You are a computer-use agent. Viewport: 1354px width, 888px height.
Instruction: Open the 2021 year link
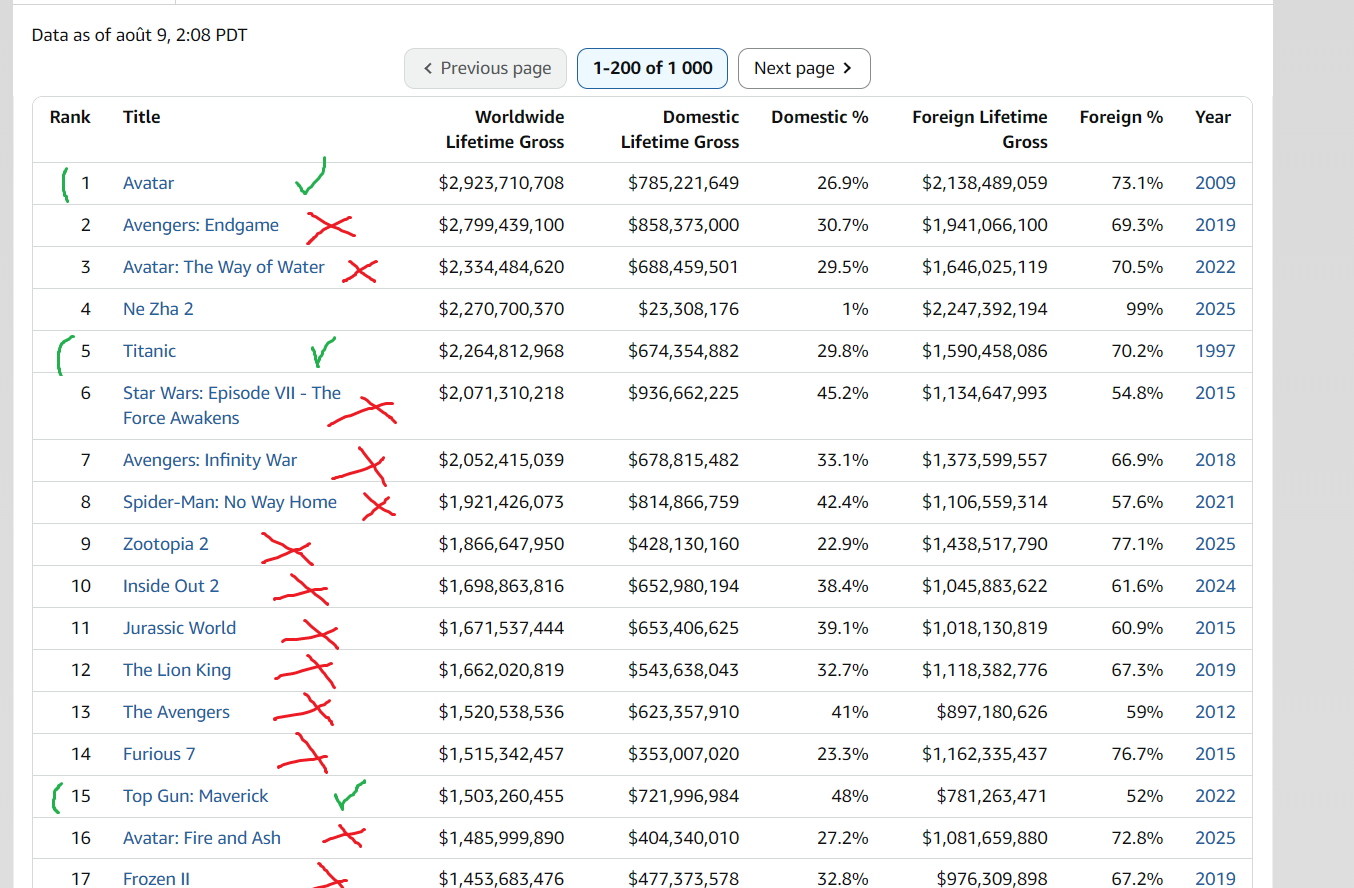point(1215,502)
